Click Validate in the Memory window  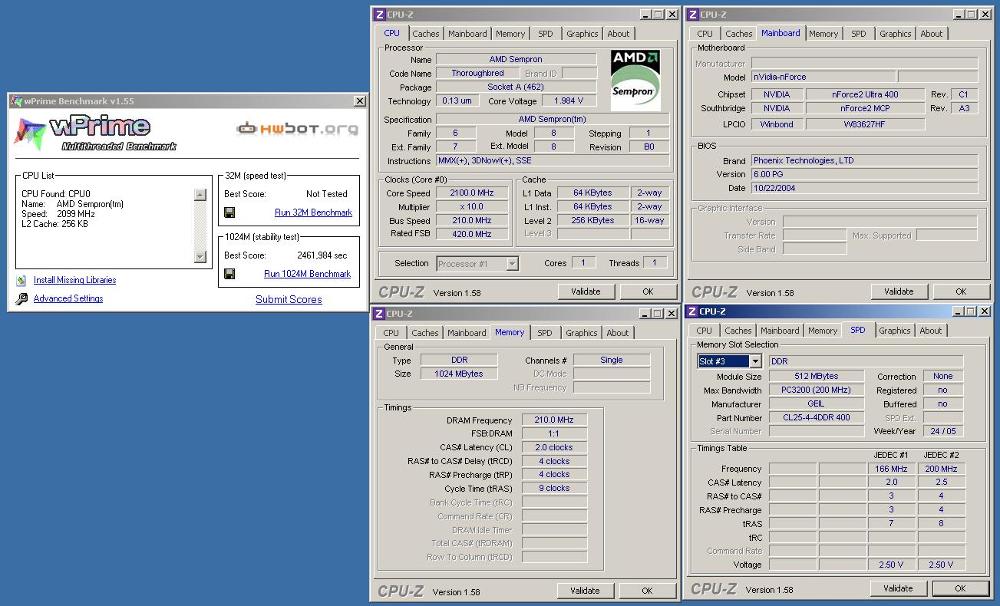click(x=585, y=591)
